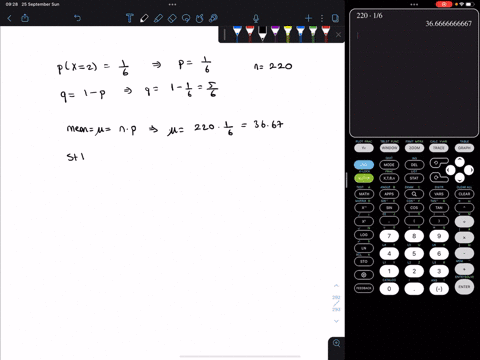Tap the calculator GRAPH key
Screen dimensions: 480x360
[x=464, y=148]
